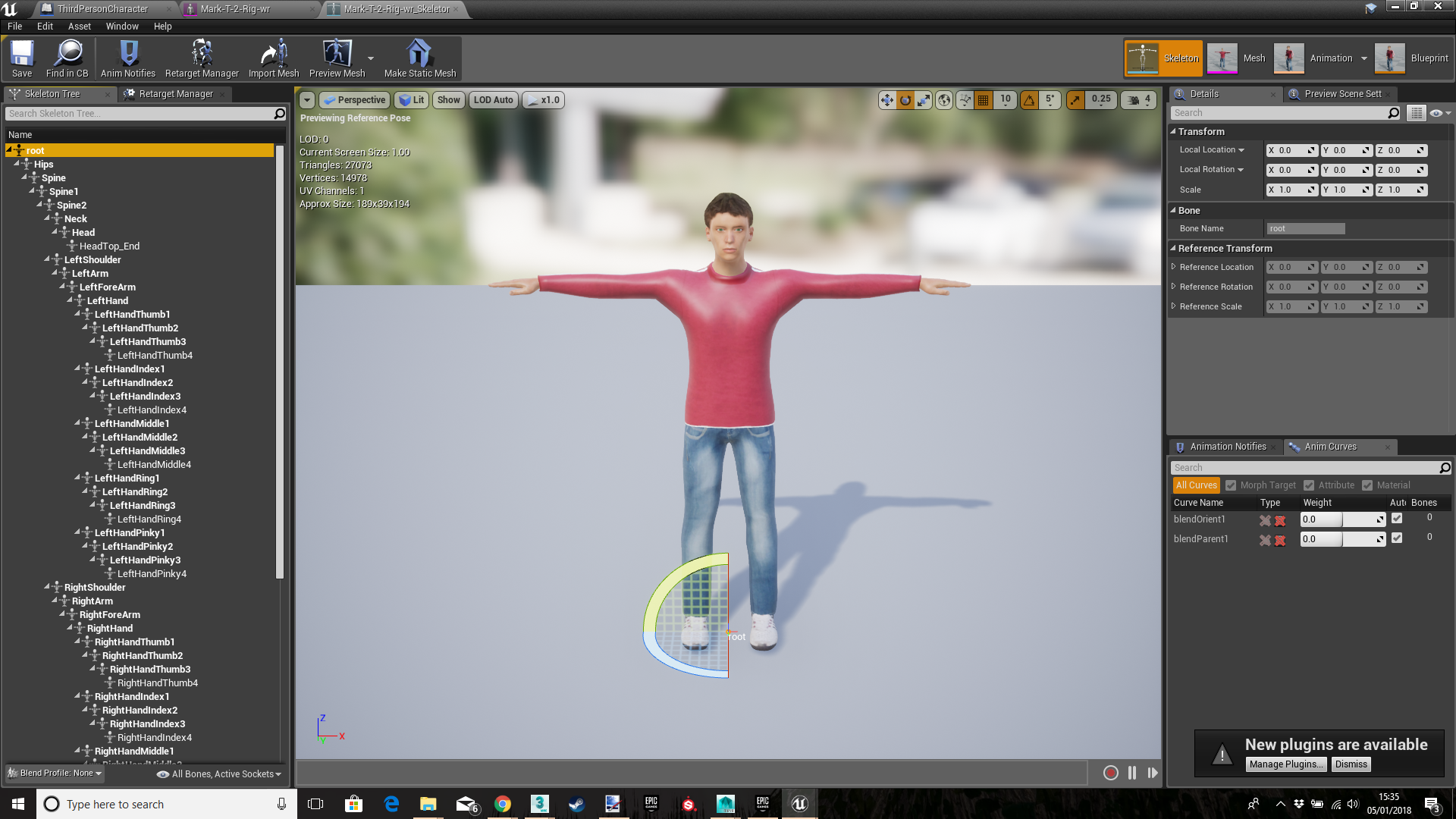Click the Search Skeleton Tree field
This screenshot has width=1456, height=819.
140,114
